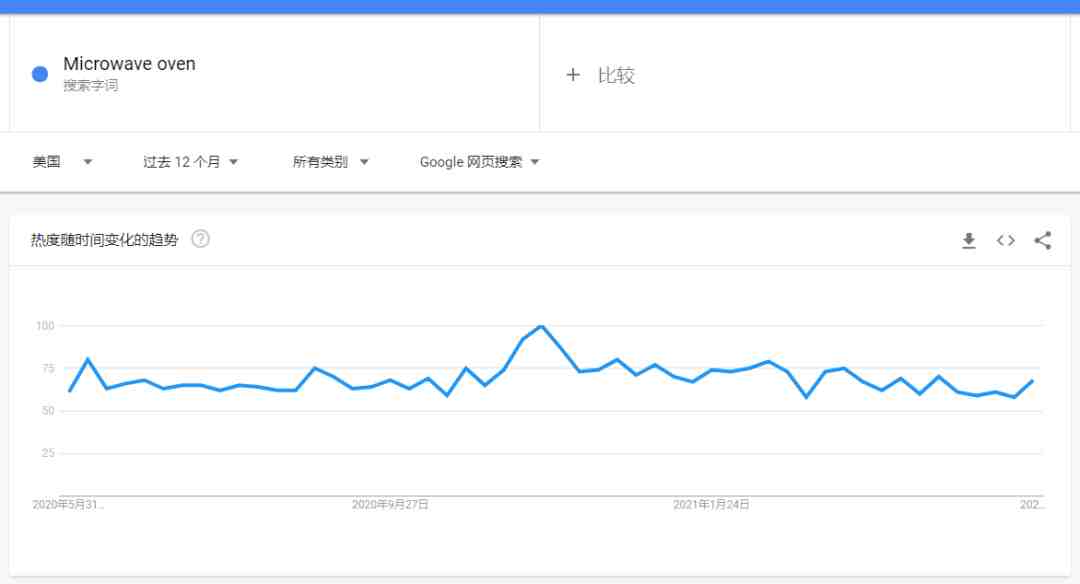The width and height of the screenshot is (1080, 584).
Task: Expand the 美国 region dropdown
Action: (62, 162)
